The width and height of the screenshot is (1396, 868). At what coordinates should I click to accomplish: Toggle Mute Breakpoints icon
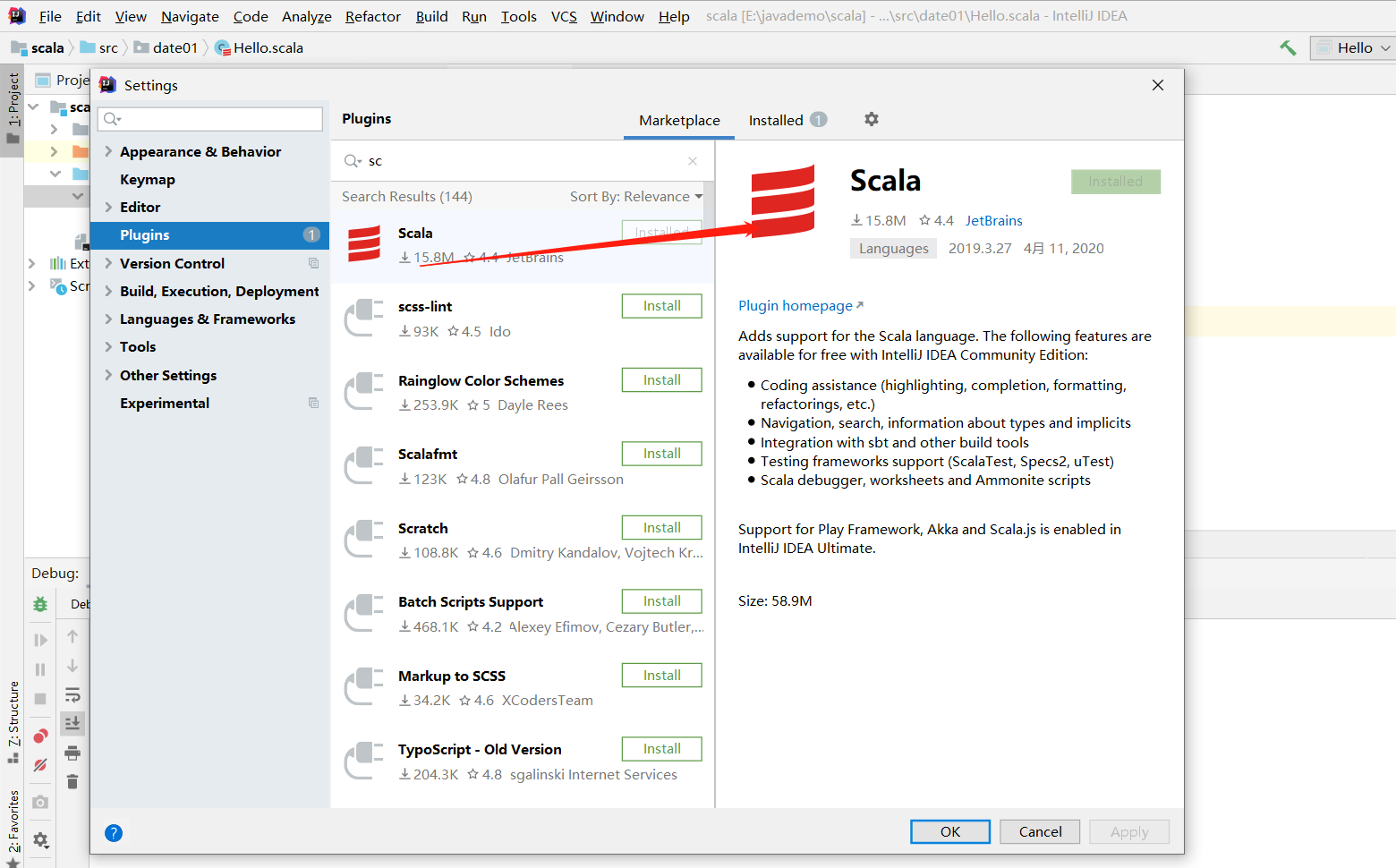(40, 765)
